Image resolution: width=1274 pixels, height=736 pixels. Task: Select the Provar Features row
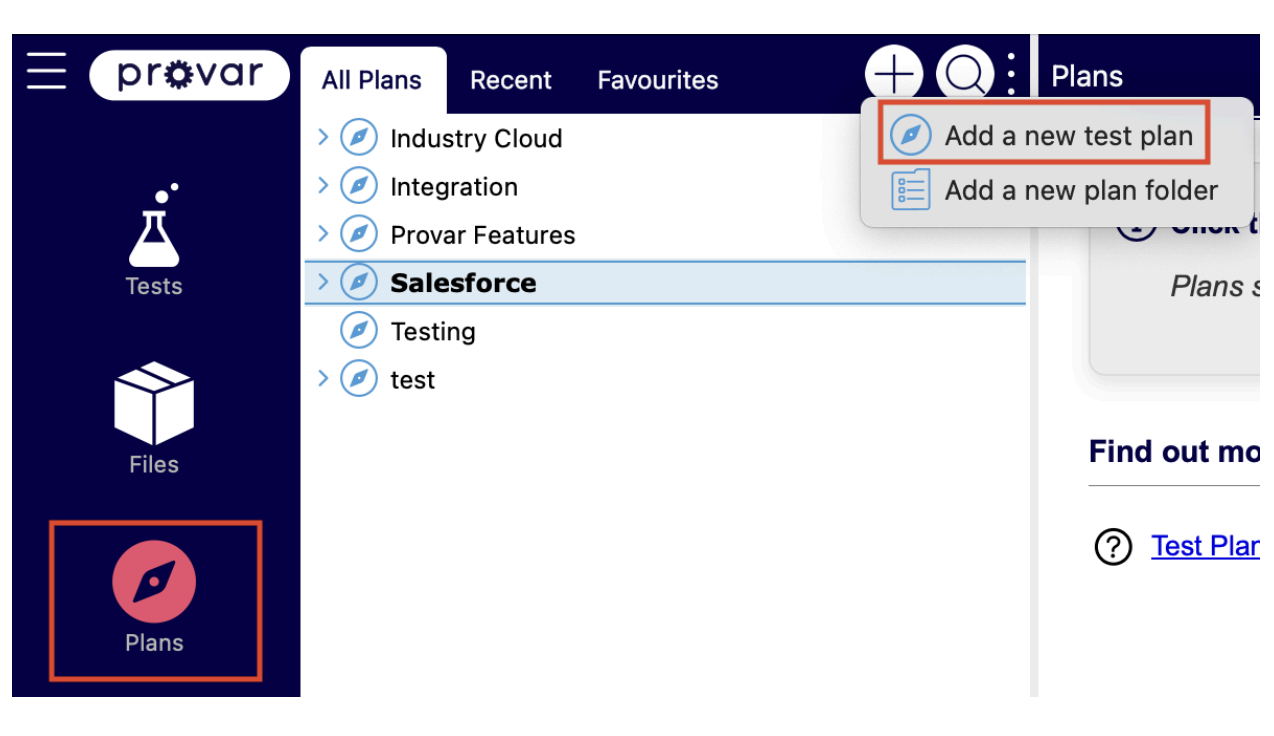pos(665,235)
